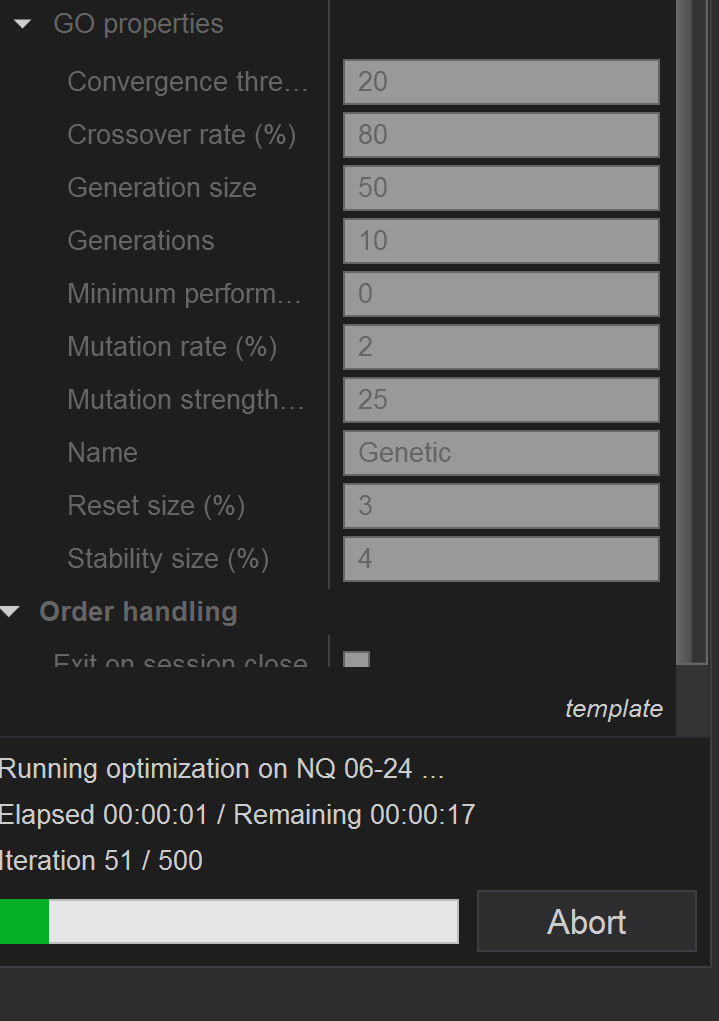Image resolution: width=719 pixels, height=1021 pixels.
Task: Enable the Exit on session close checkbox
Action: point(357,660)
